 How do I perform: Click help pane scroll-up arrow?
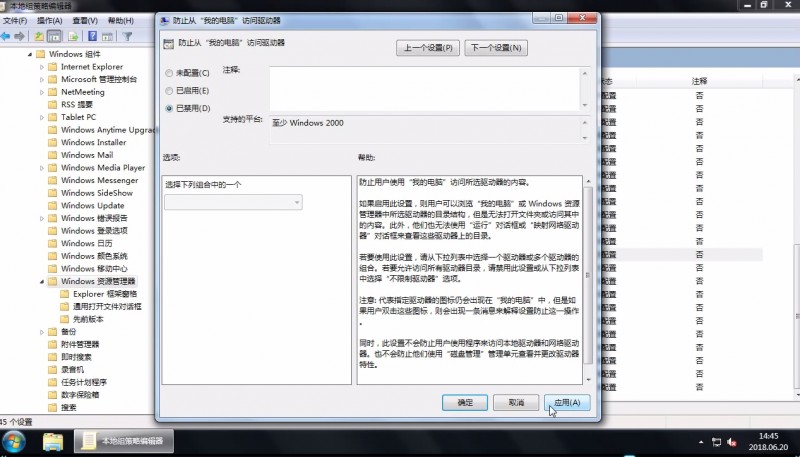(x=588, y=181)
